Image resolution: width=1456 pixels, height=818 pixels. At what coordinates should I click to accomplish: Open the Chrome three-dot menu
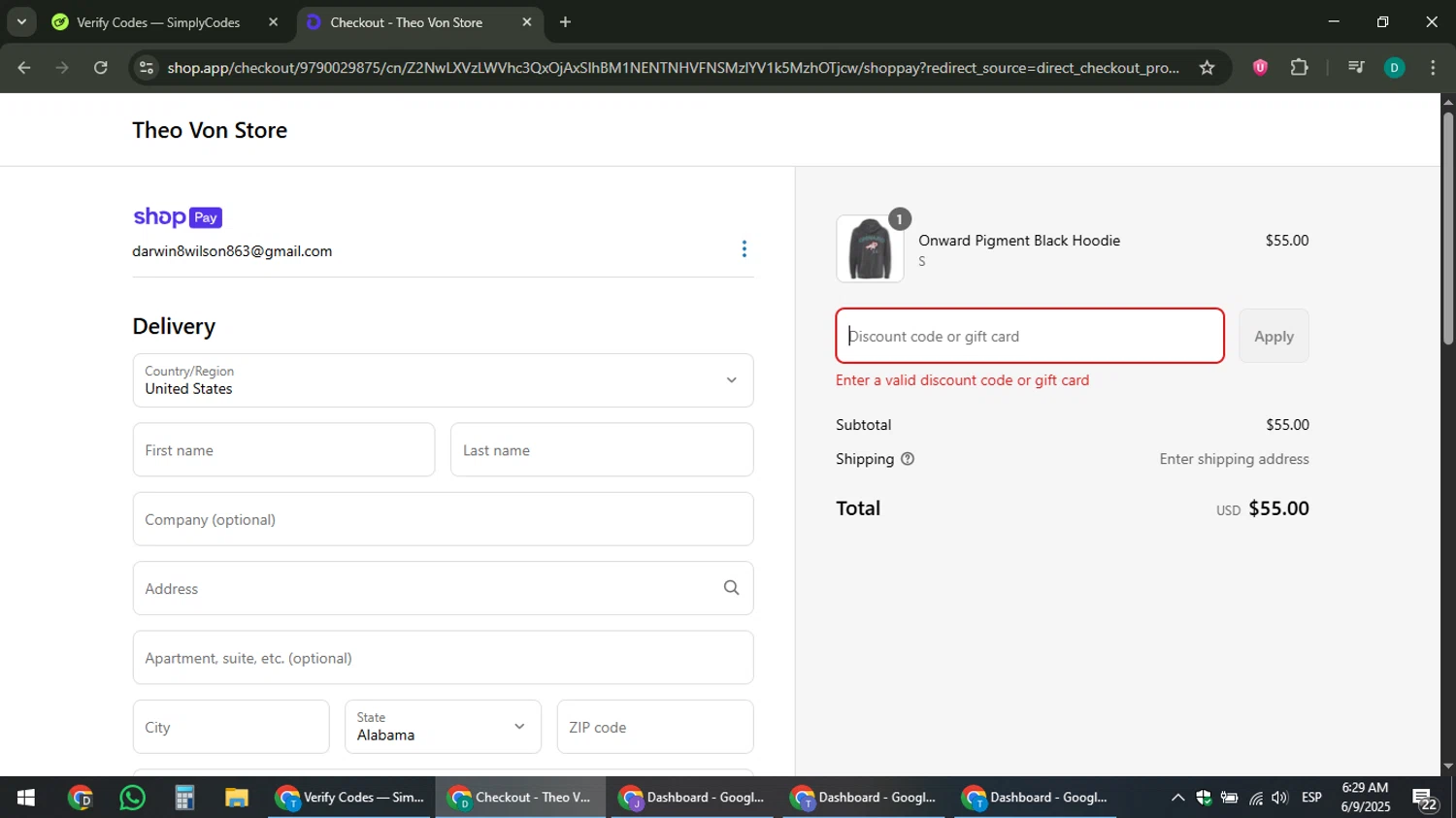click(x=1433, y=68)
